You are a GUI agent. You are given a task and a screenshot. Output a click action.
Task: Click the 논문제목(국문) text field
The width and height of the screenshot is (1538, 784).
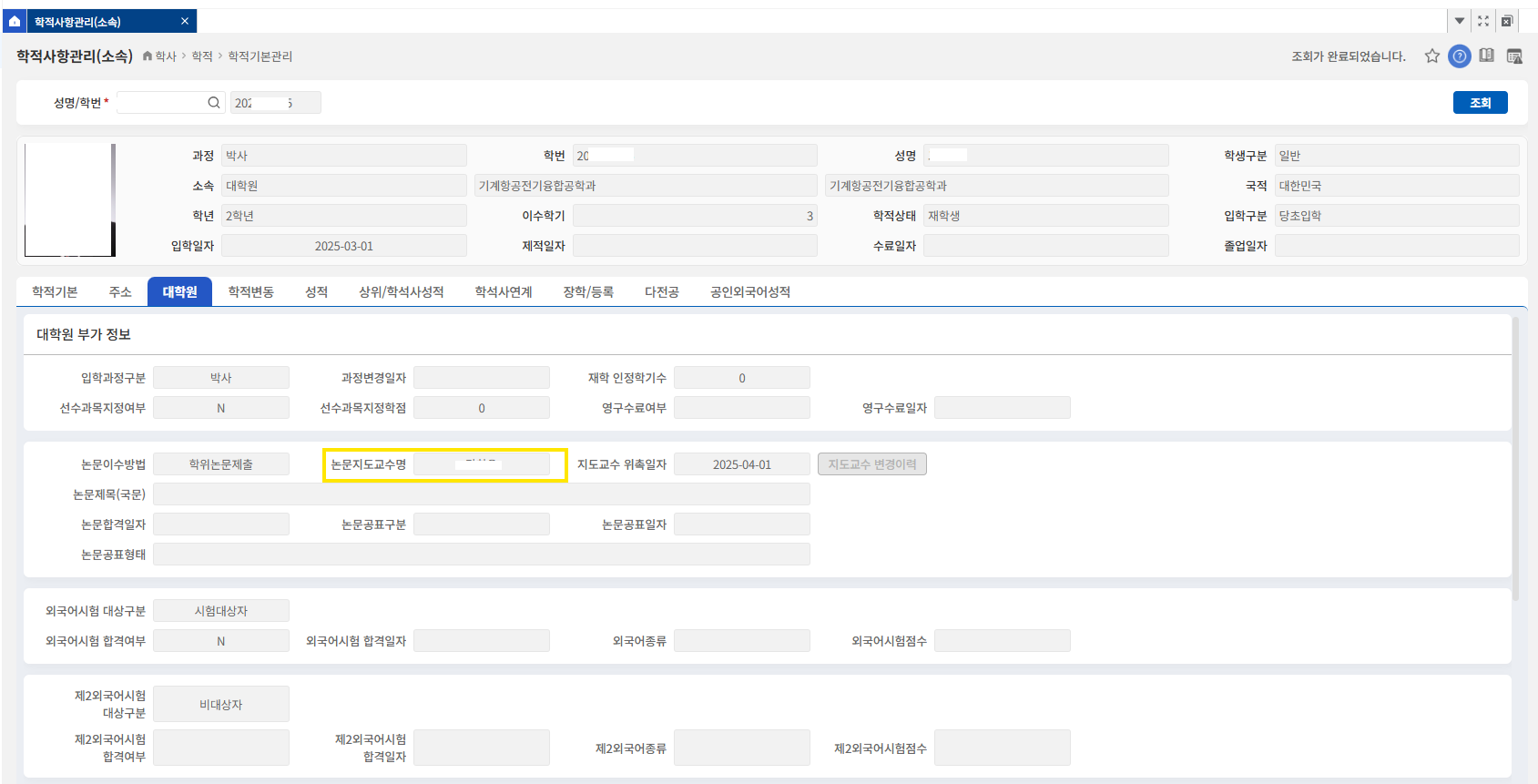482,494
